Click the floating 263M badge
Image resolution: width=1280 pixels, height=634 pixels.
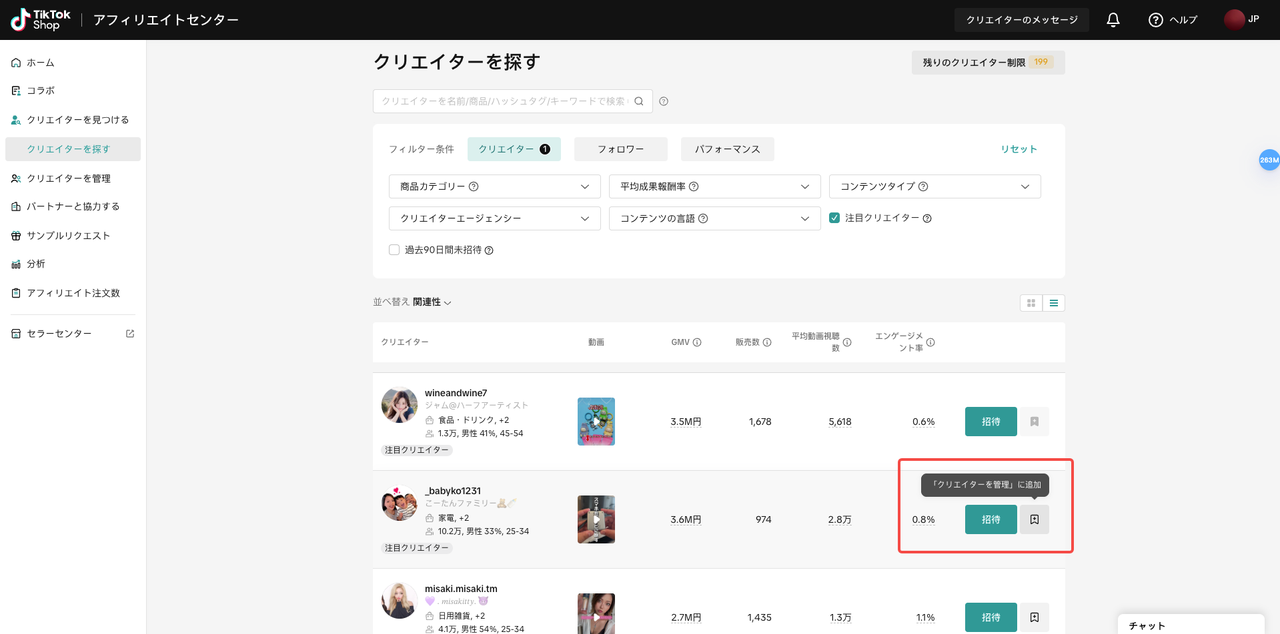pos(1268,160)
